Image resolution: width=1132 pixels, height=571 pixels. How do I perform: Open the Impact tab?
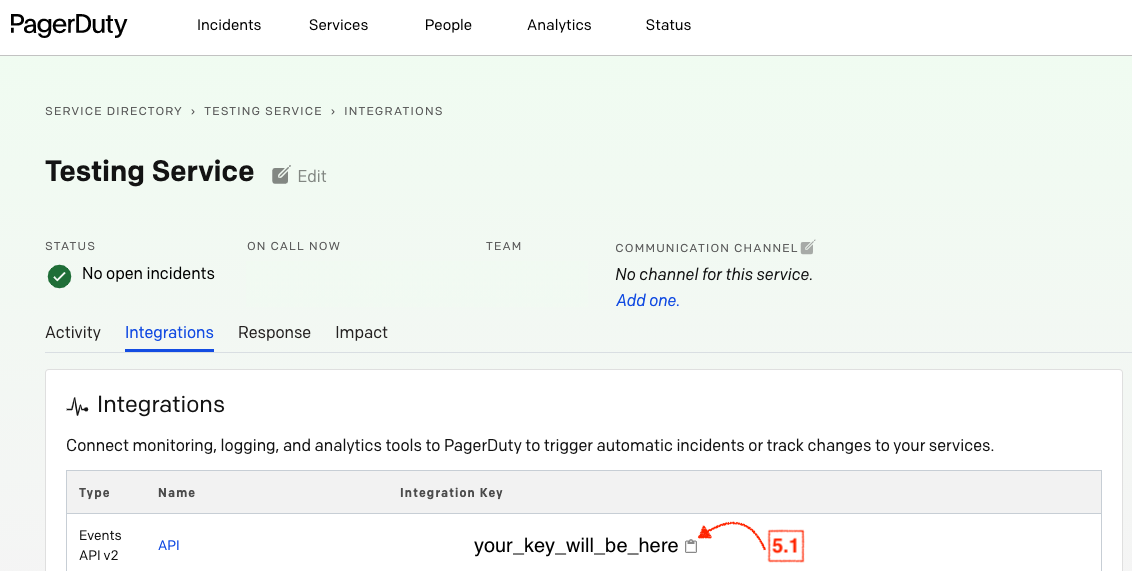[x=362, y=333]
